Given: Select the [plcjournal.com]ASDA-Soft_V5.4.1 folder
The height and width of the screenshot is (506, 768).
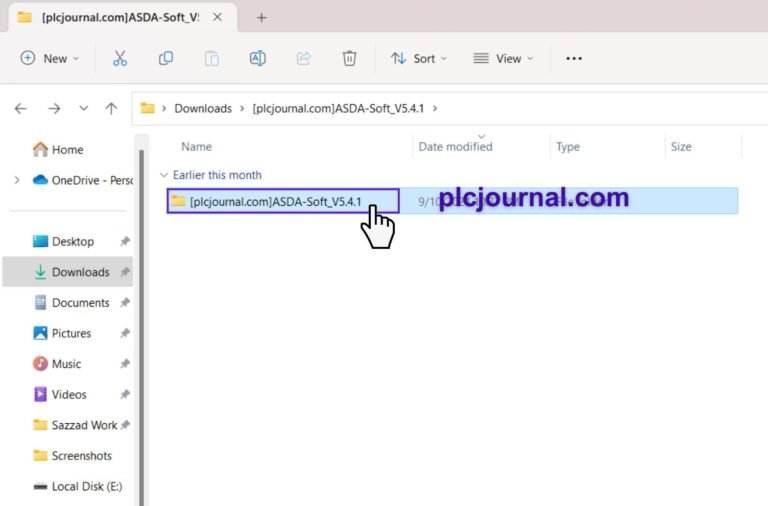Looking at the screenshot, I should (283, 201).
